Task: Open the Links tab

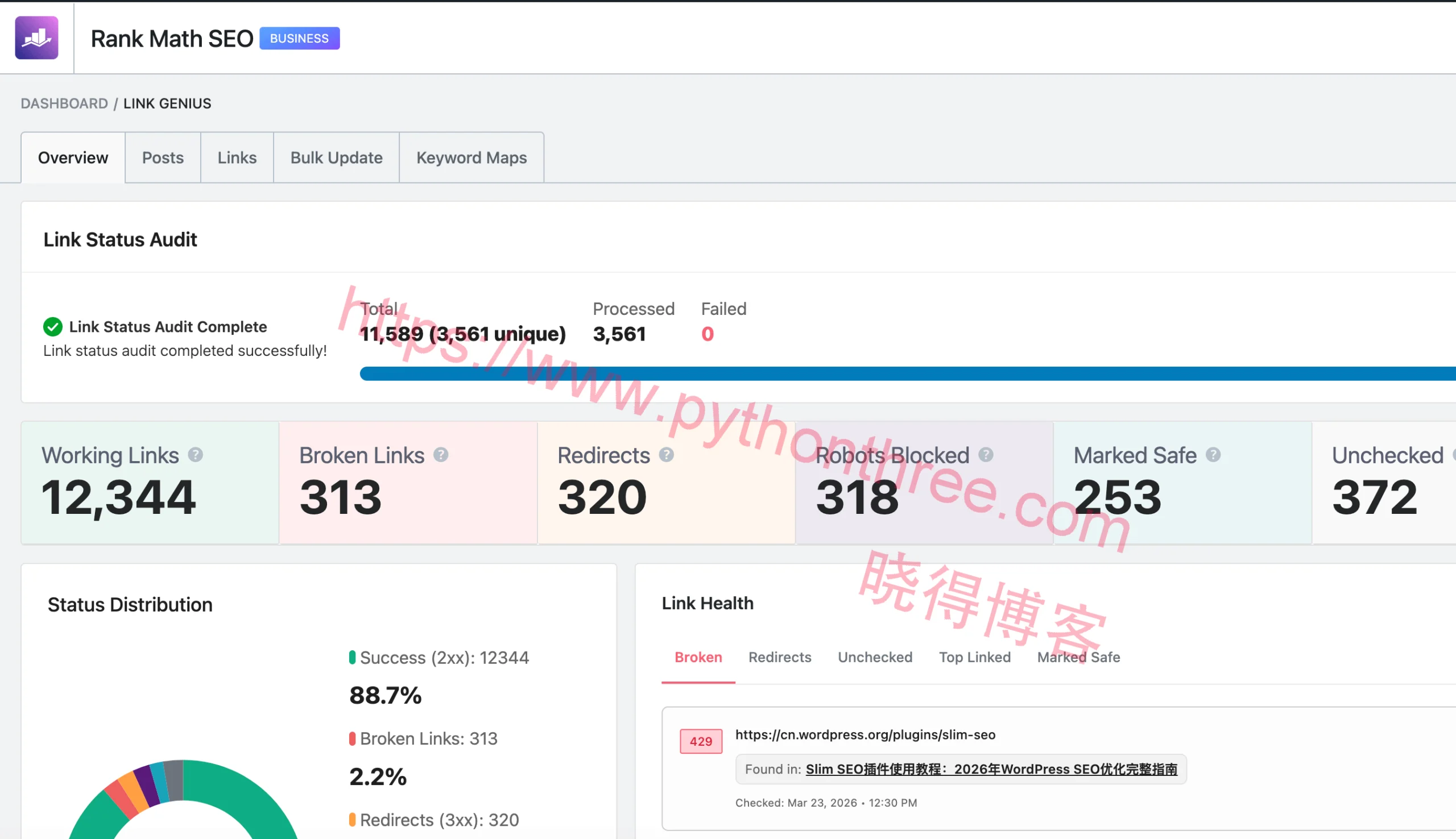Action: click(237, 157)
